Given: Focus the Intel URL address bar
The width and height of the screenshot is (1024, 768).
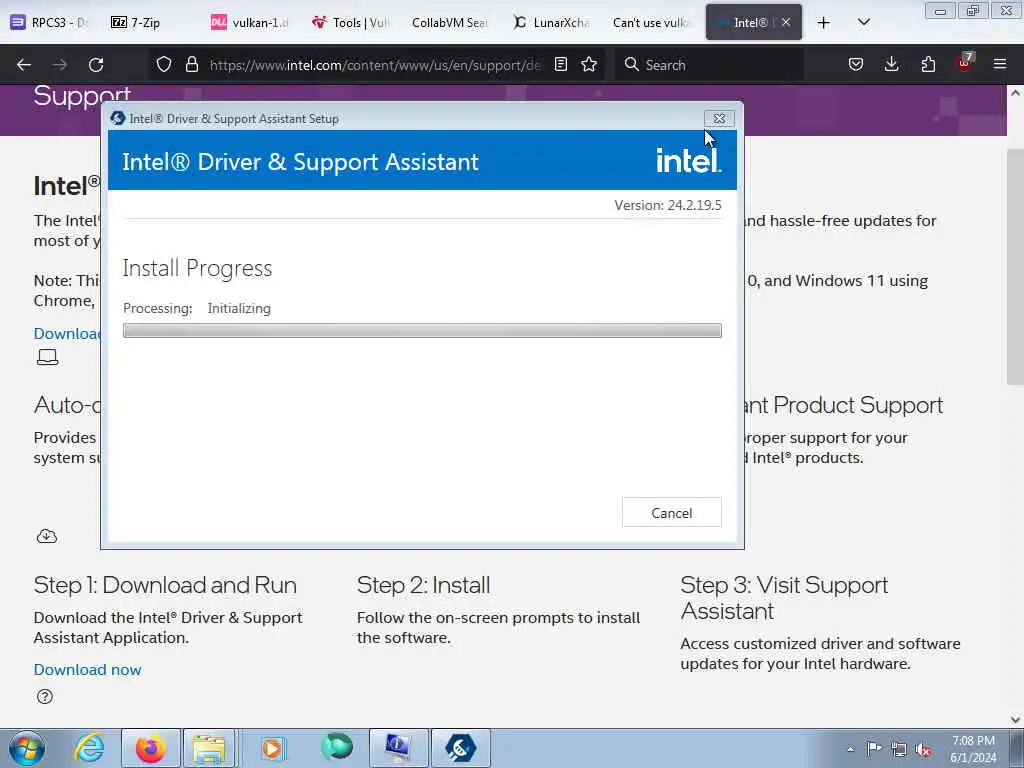Looking at the screenshot, I should click(375, 65).
